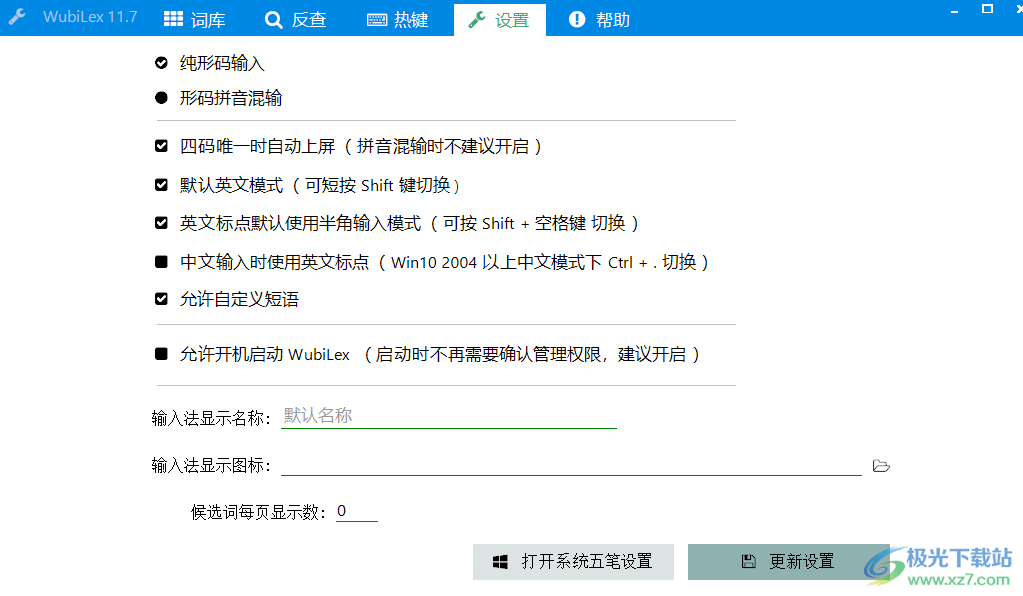Enable 允许开机启动 WubiLex option
This screenshot has width=1023, height=596.
tap(161, 354)
